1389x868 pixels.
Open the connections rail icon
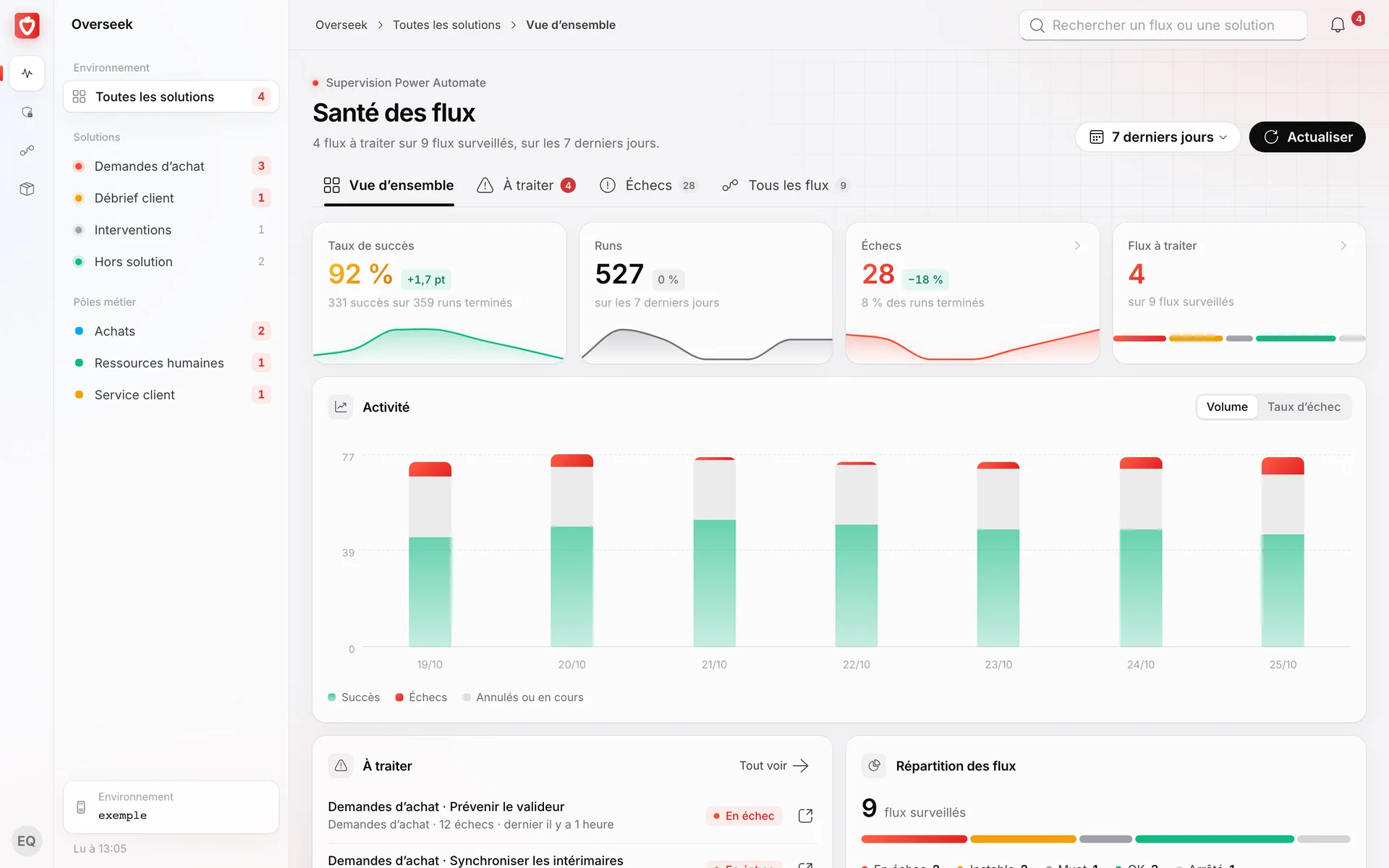point(27,150)
